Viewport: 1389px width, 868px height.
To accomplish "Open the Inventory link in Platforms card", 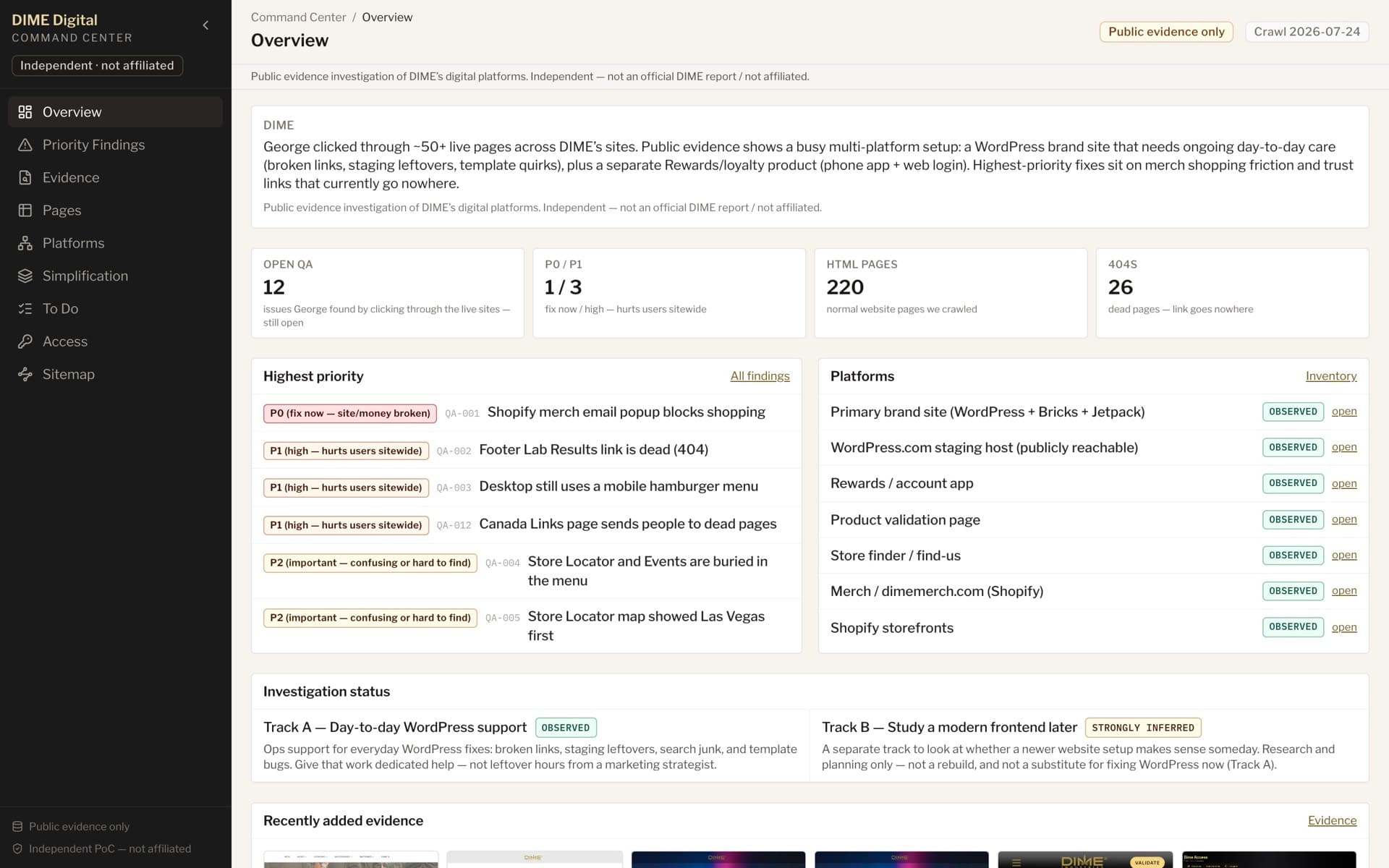I will coord(1330,376).
